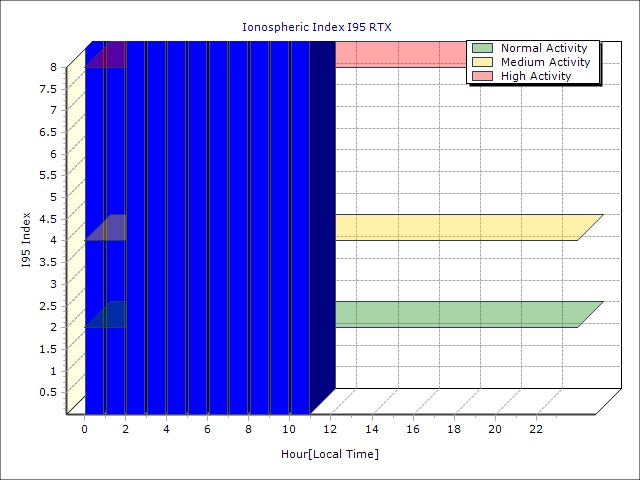Screen dimensions: 640x480
Task: Click y-axis label 6.5
Action: point(48,132)
